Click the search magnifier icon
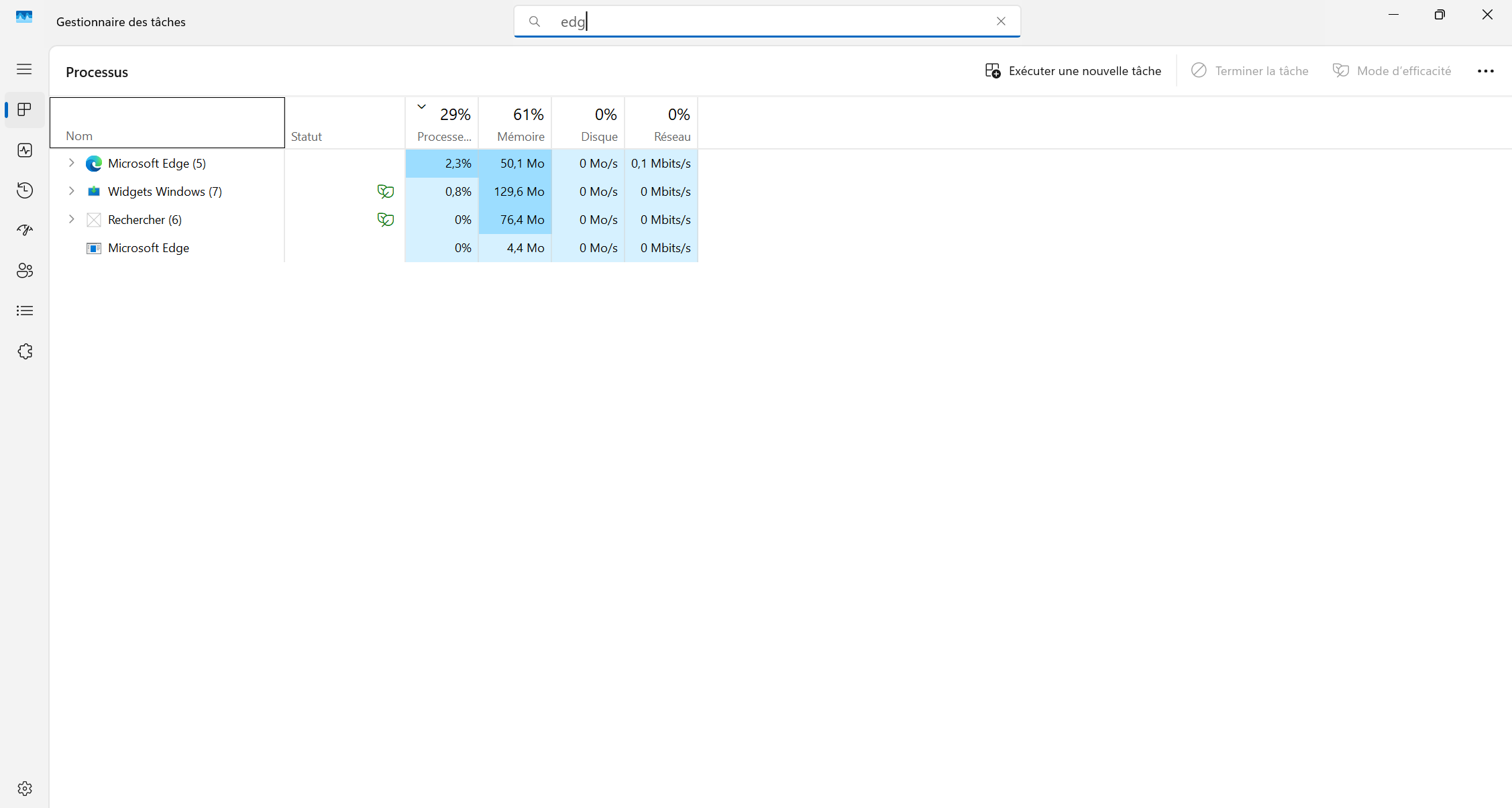This screenshot has height=808, width=1512. [x=535, y=21]
